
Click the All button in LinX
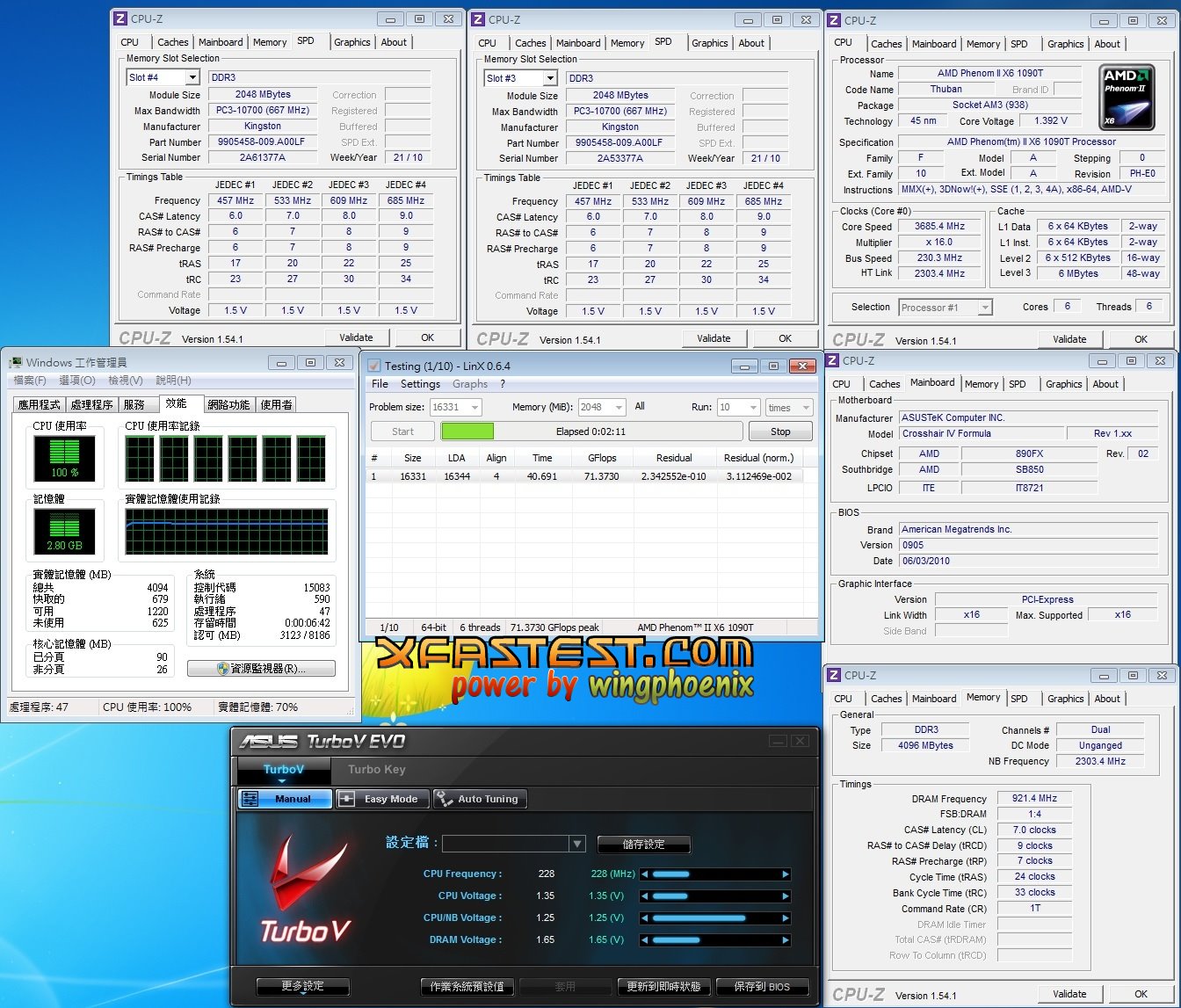(x=640, y=406)
